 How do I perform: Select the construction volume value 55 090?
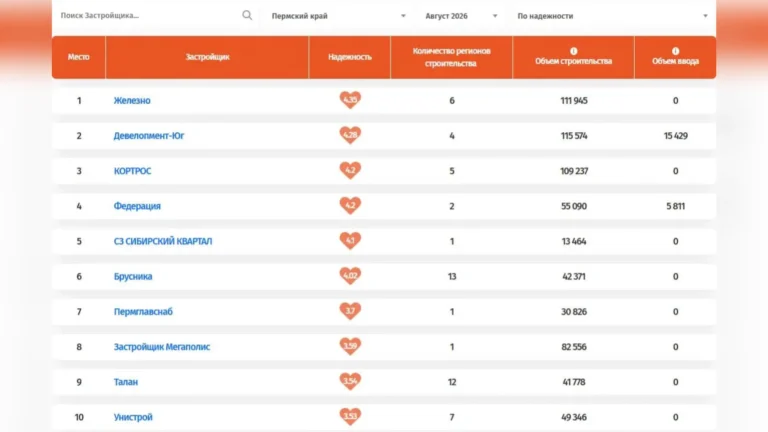574,206
